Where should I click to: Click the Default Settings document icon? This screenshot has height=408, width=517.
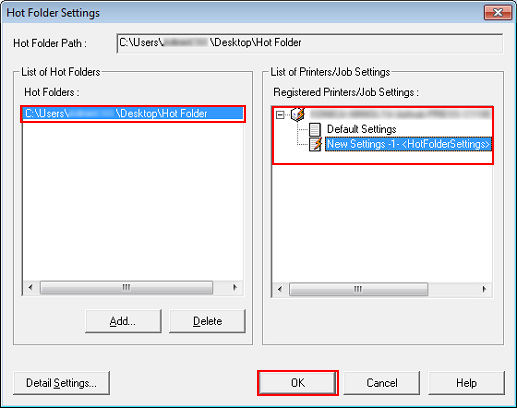[x=315, y=129]
